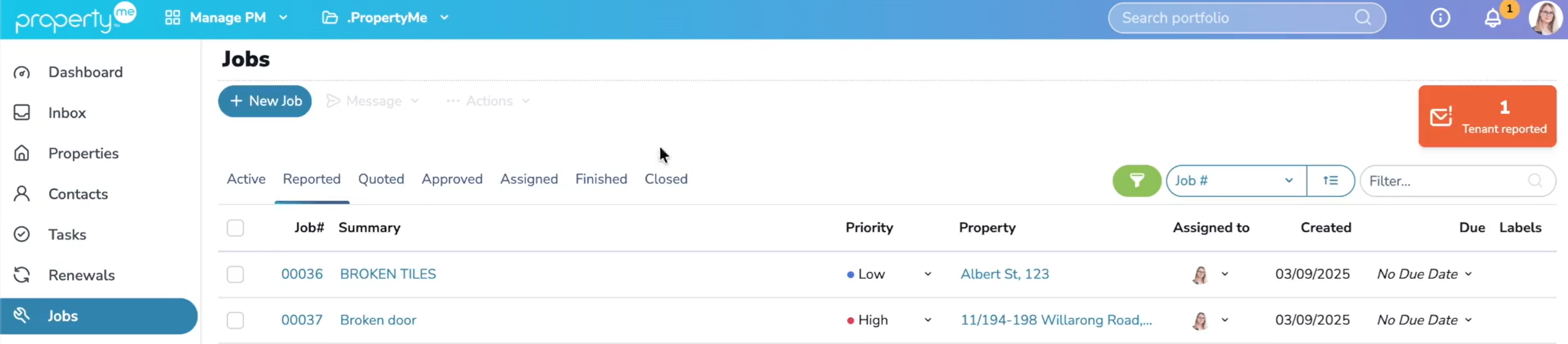The height and width of the screenshot is (344, 1568).
Task: Switch to the Quoted tab
Action: (x=381, y=179)
